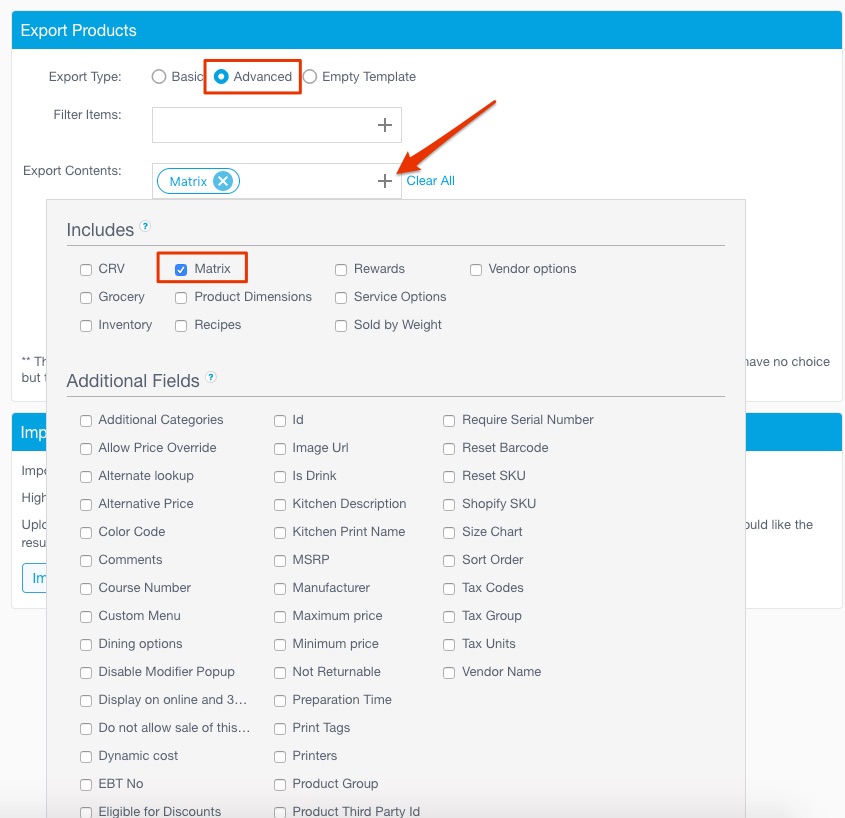Screen dimensions: 845x818
Task: Select the Advanced export type
Action: (x=221, y=77)
